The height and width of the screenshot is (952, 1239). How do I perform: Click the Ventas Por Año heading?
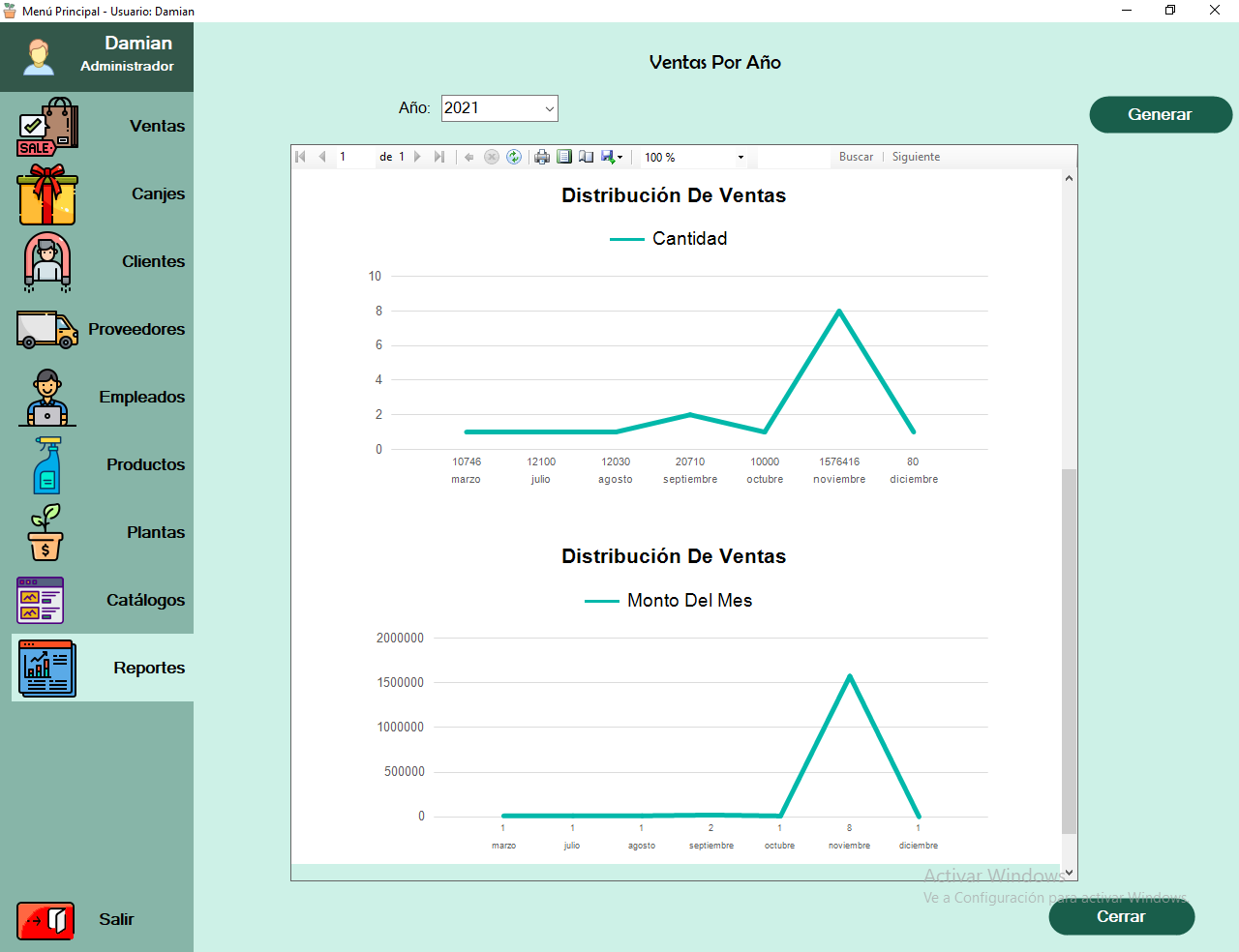click(714, 62)
